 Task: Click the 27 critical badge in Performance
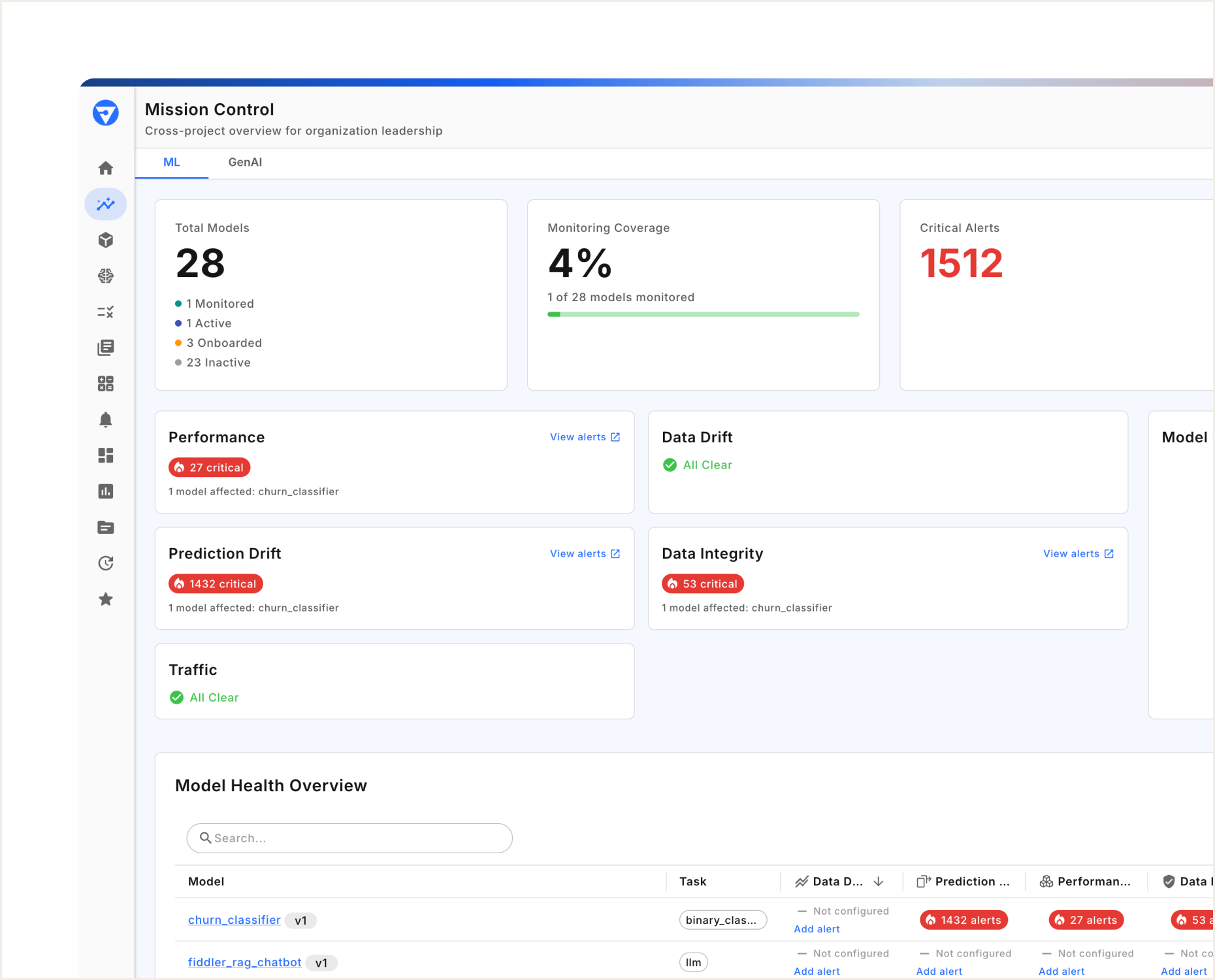pos(210,467)
